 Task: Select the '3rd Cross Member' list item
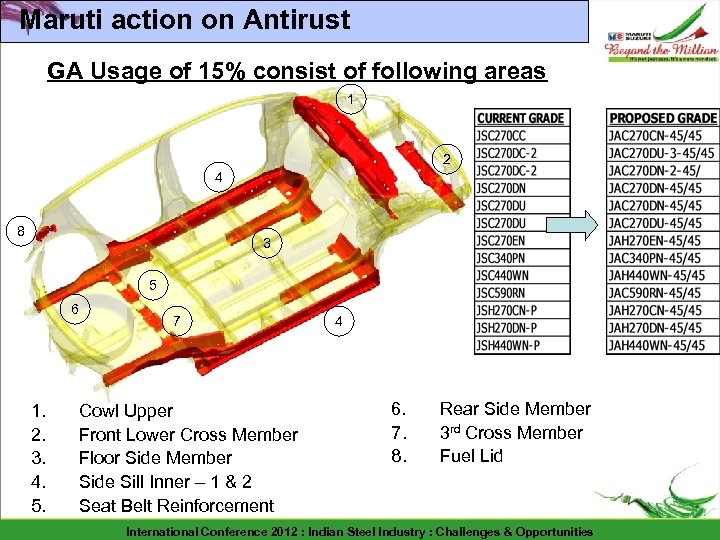tap(511, 433)
